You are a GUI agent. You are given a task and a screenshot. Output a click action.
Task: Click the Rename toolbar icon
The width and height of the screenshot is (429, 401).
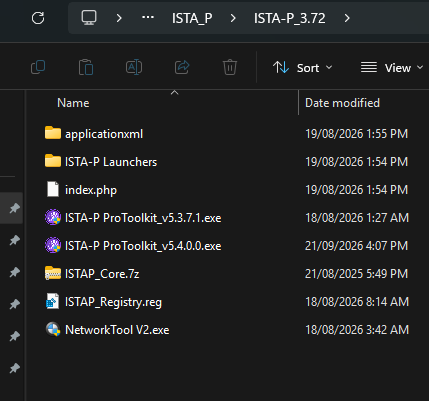134,67
